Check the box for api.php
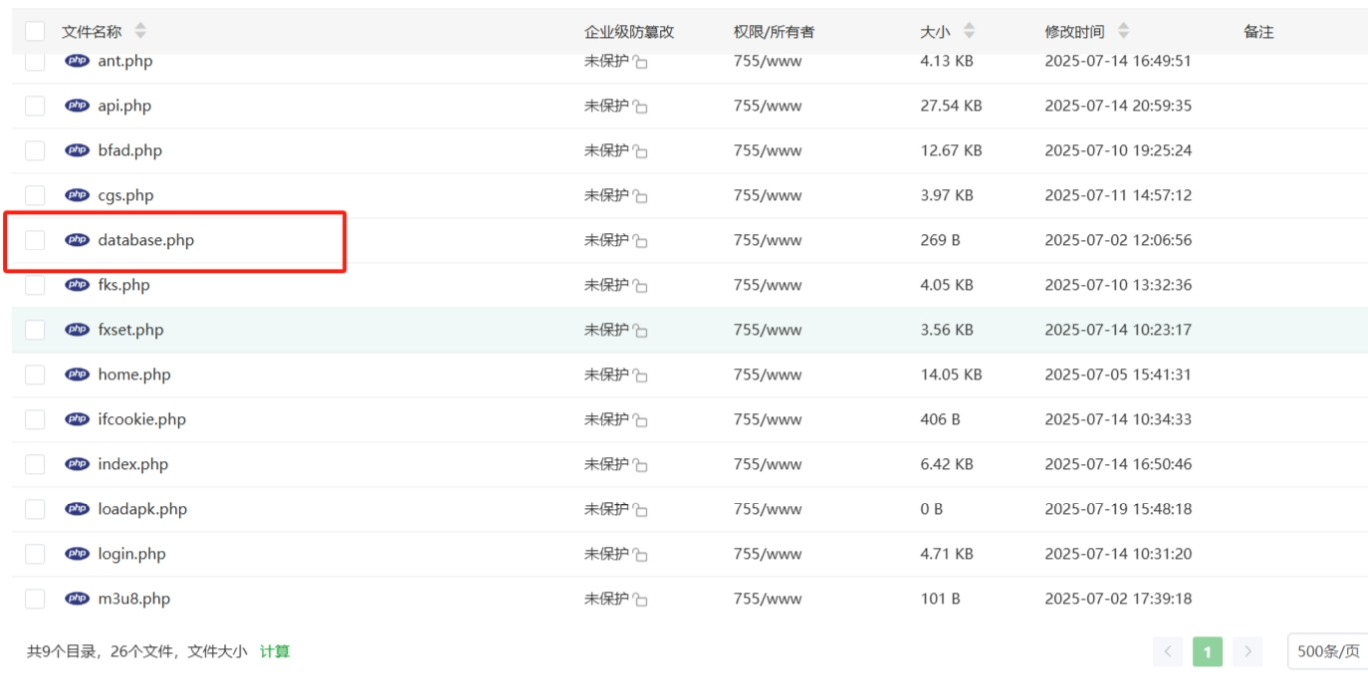Screen dimensions: 1368x682 tap(35, 105)
